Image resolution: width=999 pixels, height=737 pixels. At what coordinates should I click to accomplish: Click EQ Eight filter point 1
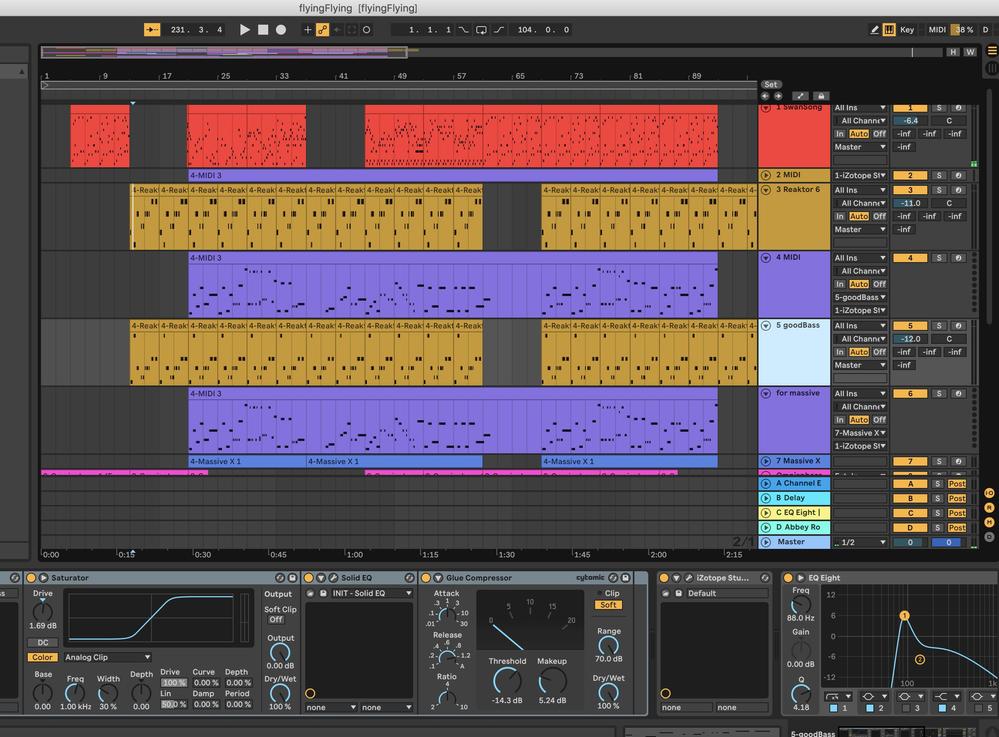point(904,615)
